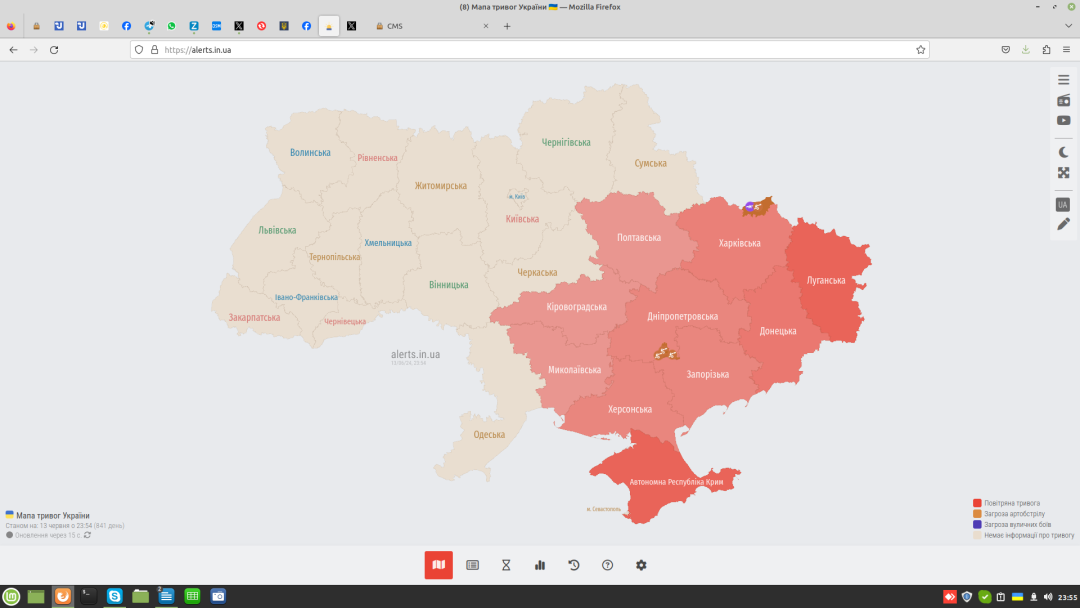Toggle fullscreen map mode
Viewport: 1080px width, 608px height.
[1063, 171]
